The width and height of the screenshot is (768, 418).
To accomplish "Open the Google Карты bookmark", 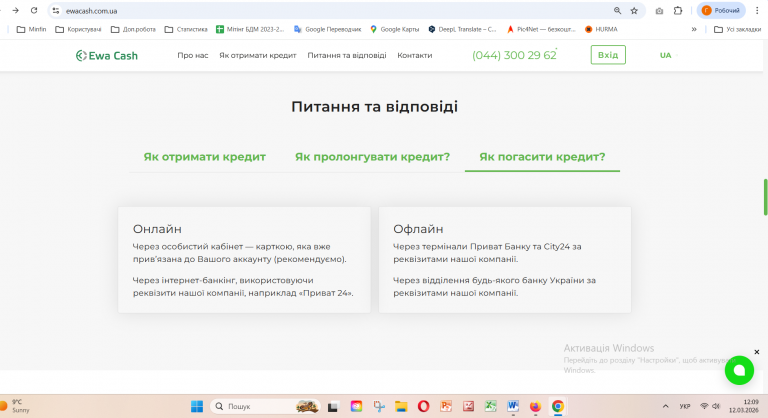I will tap(395, 29).
